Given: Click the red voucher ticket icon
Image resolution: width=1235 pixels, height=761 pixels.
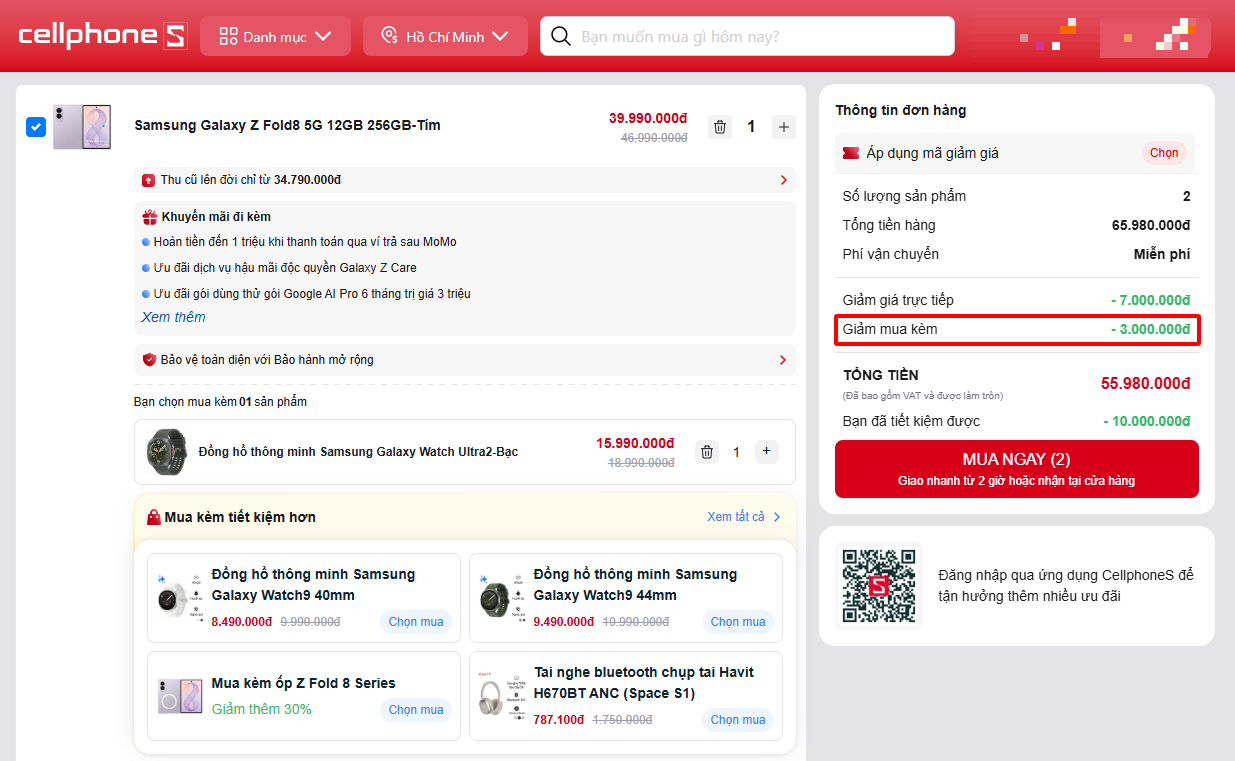Looking at the screenshot, I should pyautogui.click(x=851, y=153).
